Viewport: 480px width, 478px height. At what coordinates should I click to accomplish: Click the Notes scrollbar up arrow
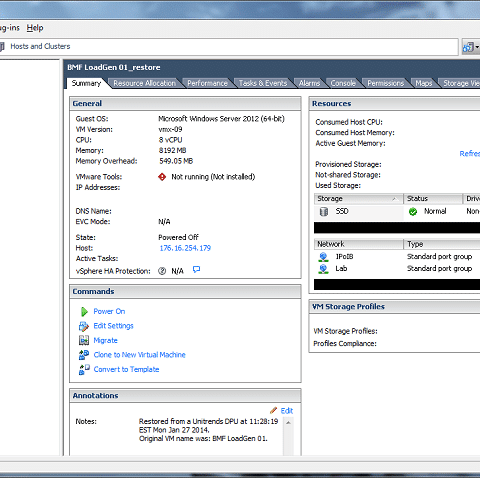pos(288,423)
